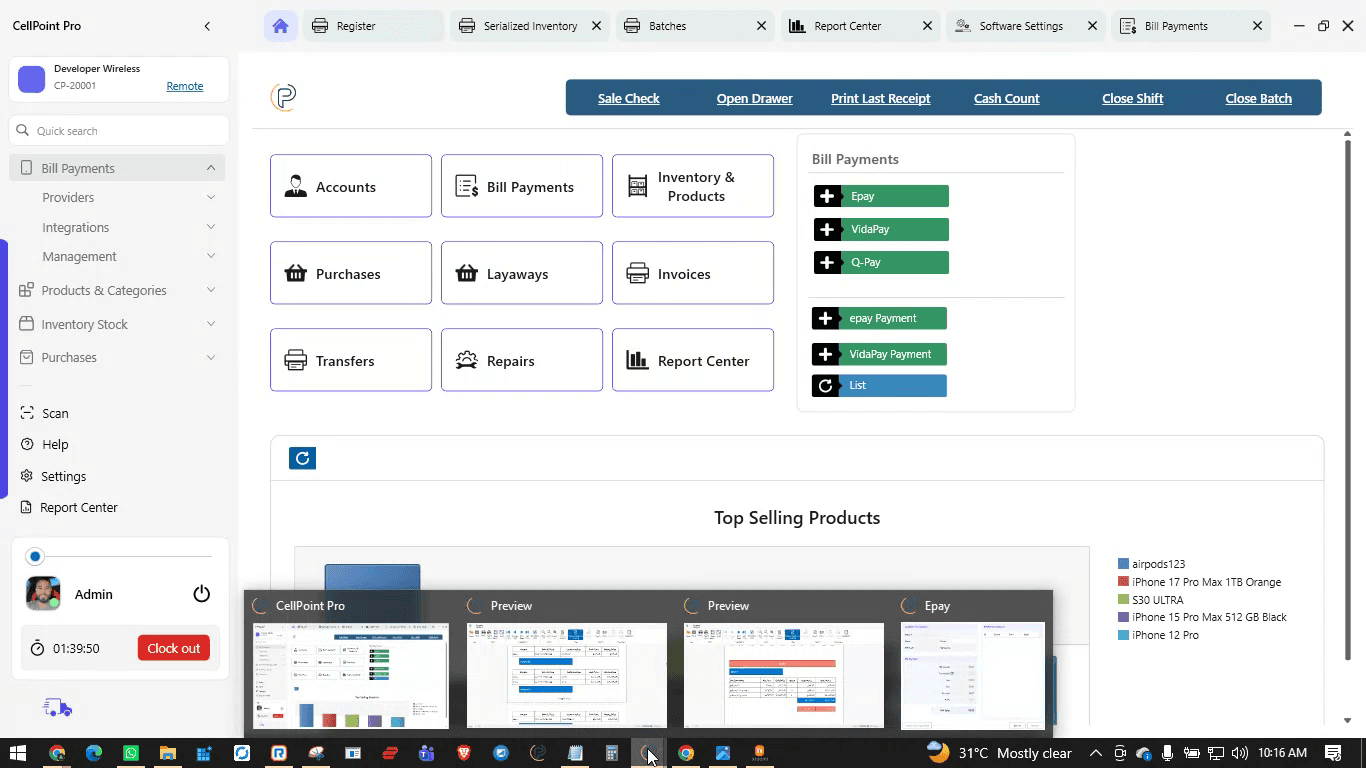
Task: Open the Layaways tile
Action: tap(522, 273)
